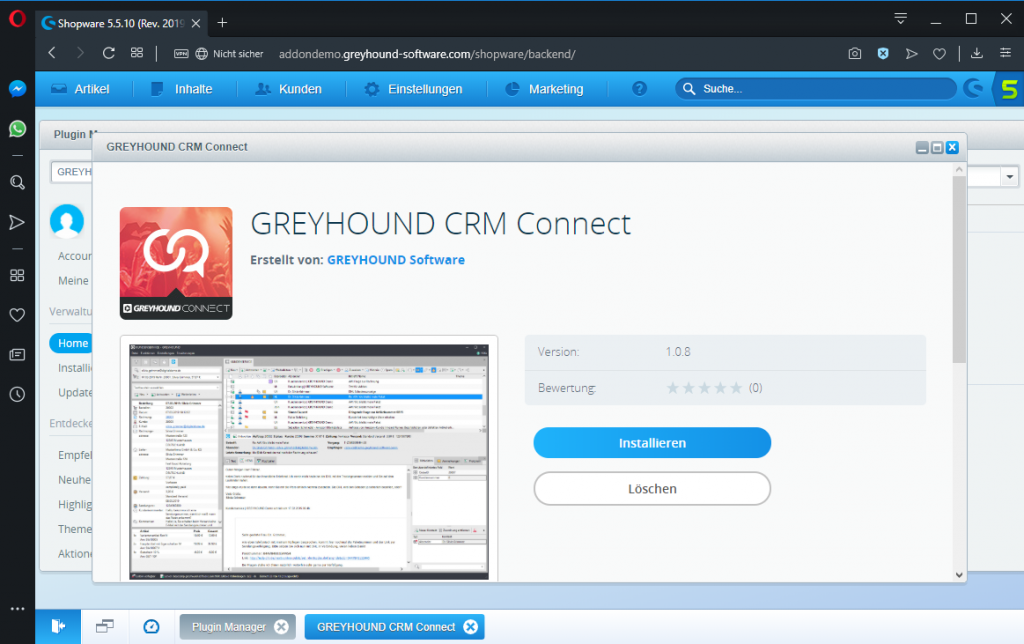Open a new browser tab
The width and height of the screenshot is (1024, 644).
tap(222, 23)
